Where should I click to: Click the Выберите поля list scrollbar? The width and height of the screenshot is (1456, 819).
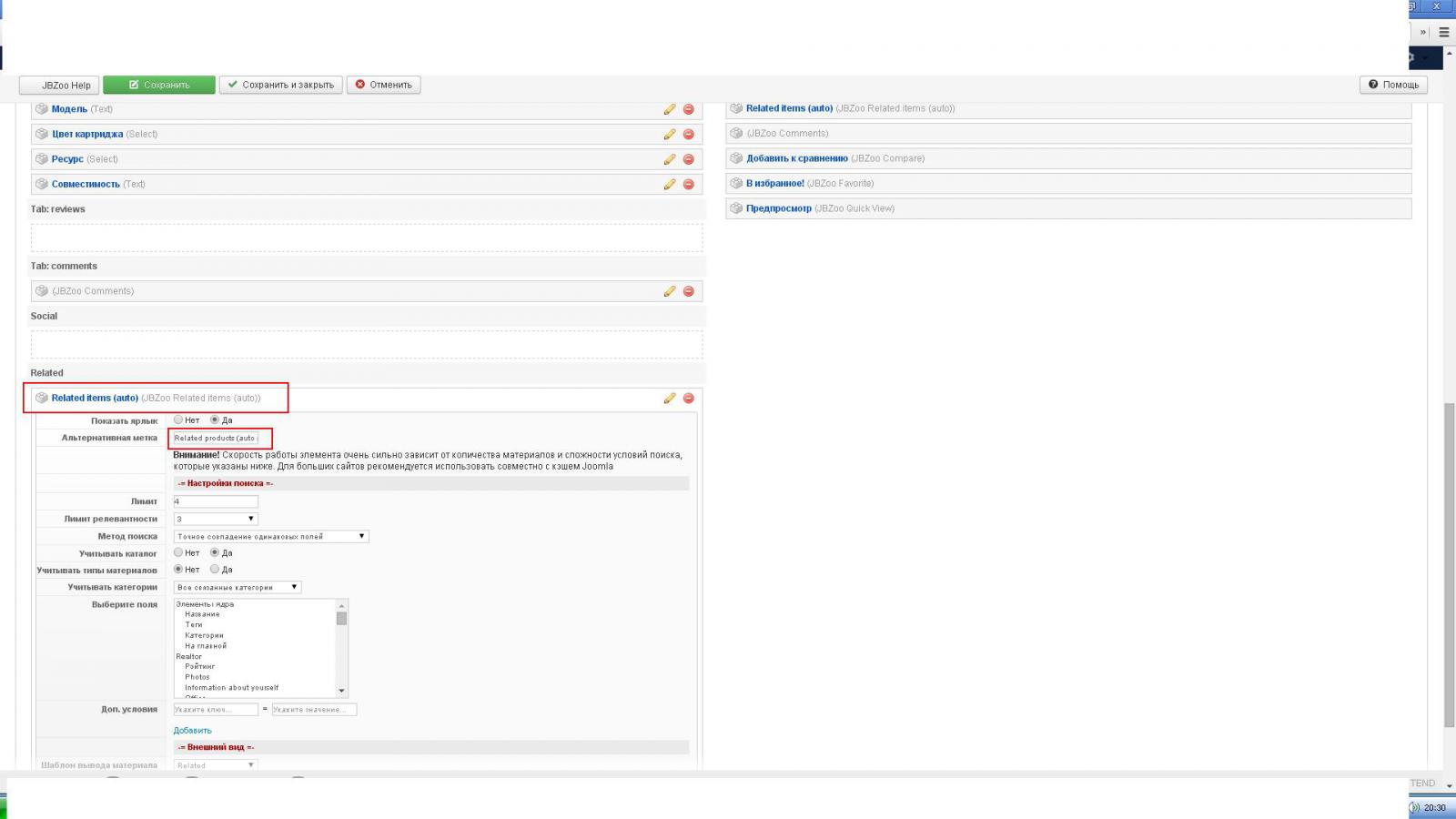point(342,648)
